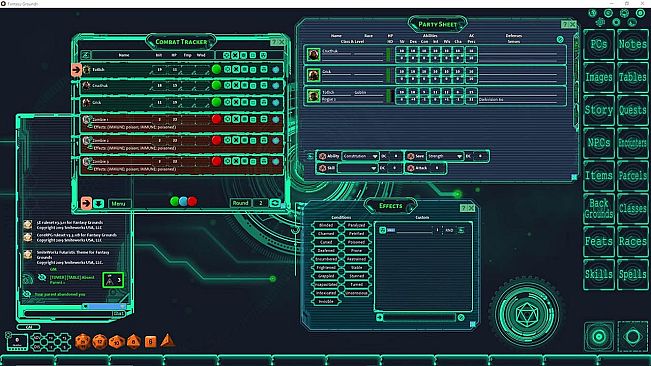The width and height of the screenshot is (651, 366).
Task: Click the green friendly faction filter circle
Action: click(175, 202)
